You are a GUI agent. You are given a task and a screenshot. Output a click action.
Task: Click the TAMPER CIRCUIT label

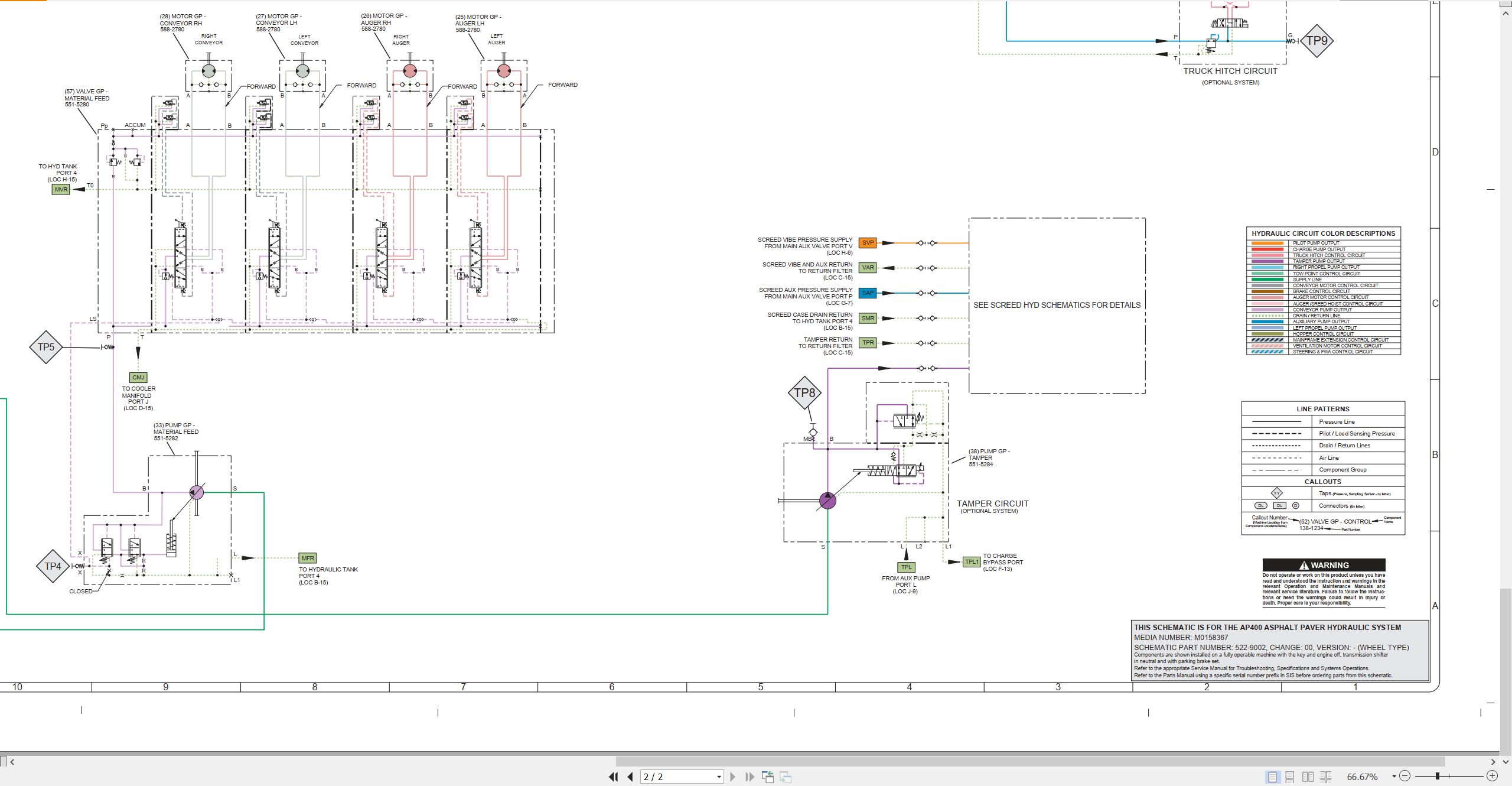point(992,504)
